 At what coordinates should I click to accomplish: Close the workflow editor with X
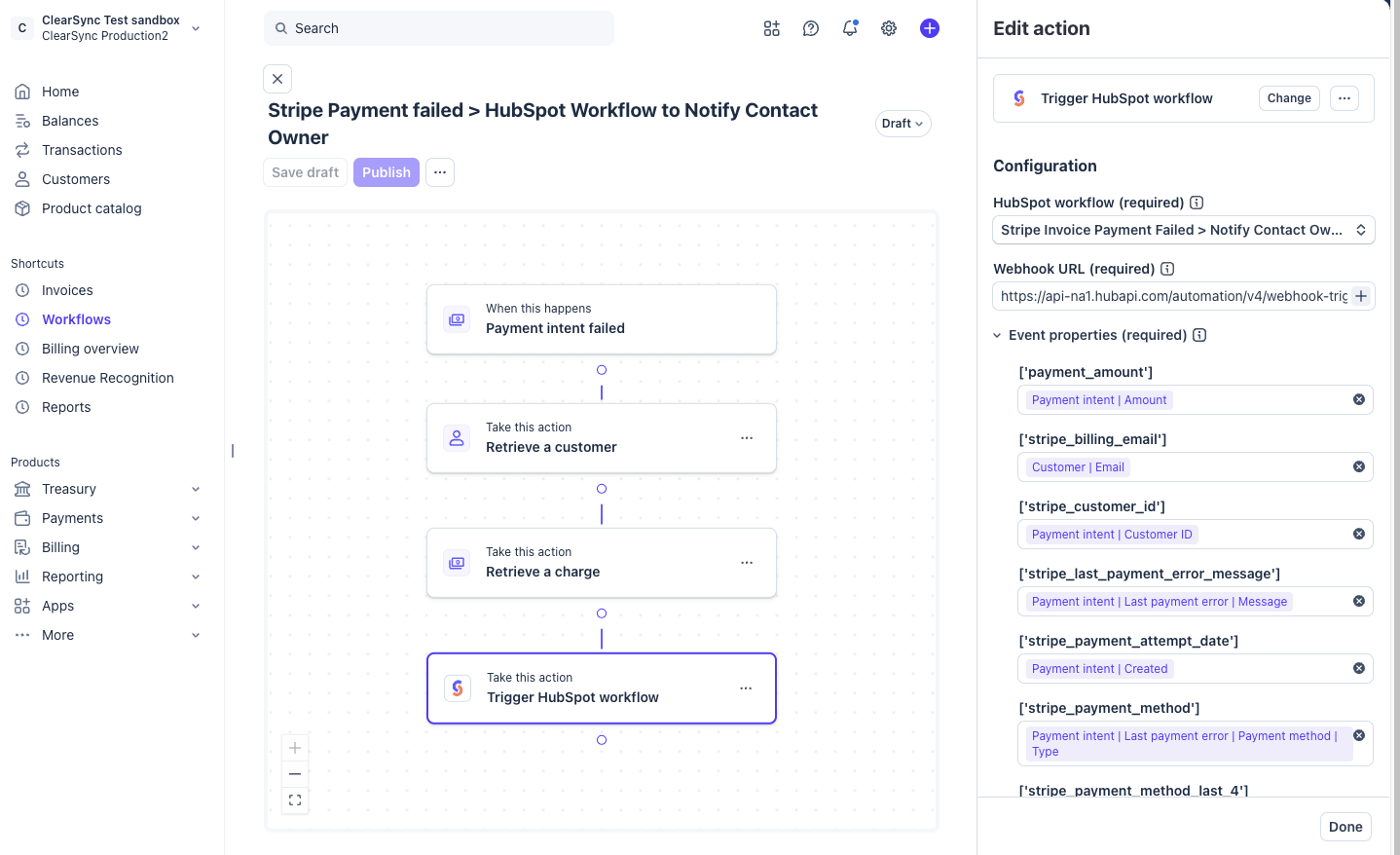point(277,79)
